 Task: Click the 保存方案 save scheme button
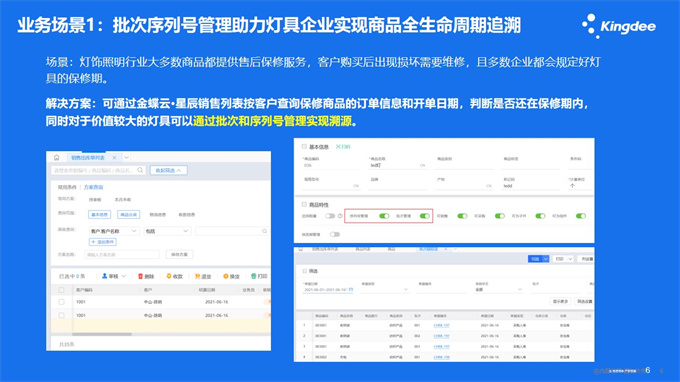(180, 255)
